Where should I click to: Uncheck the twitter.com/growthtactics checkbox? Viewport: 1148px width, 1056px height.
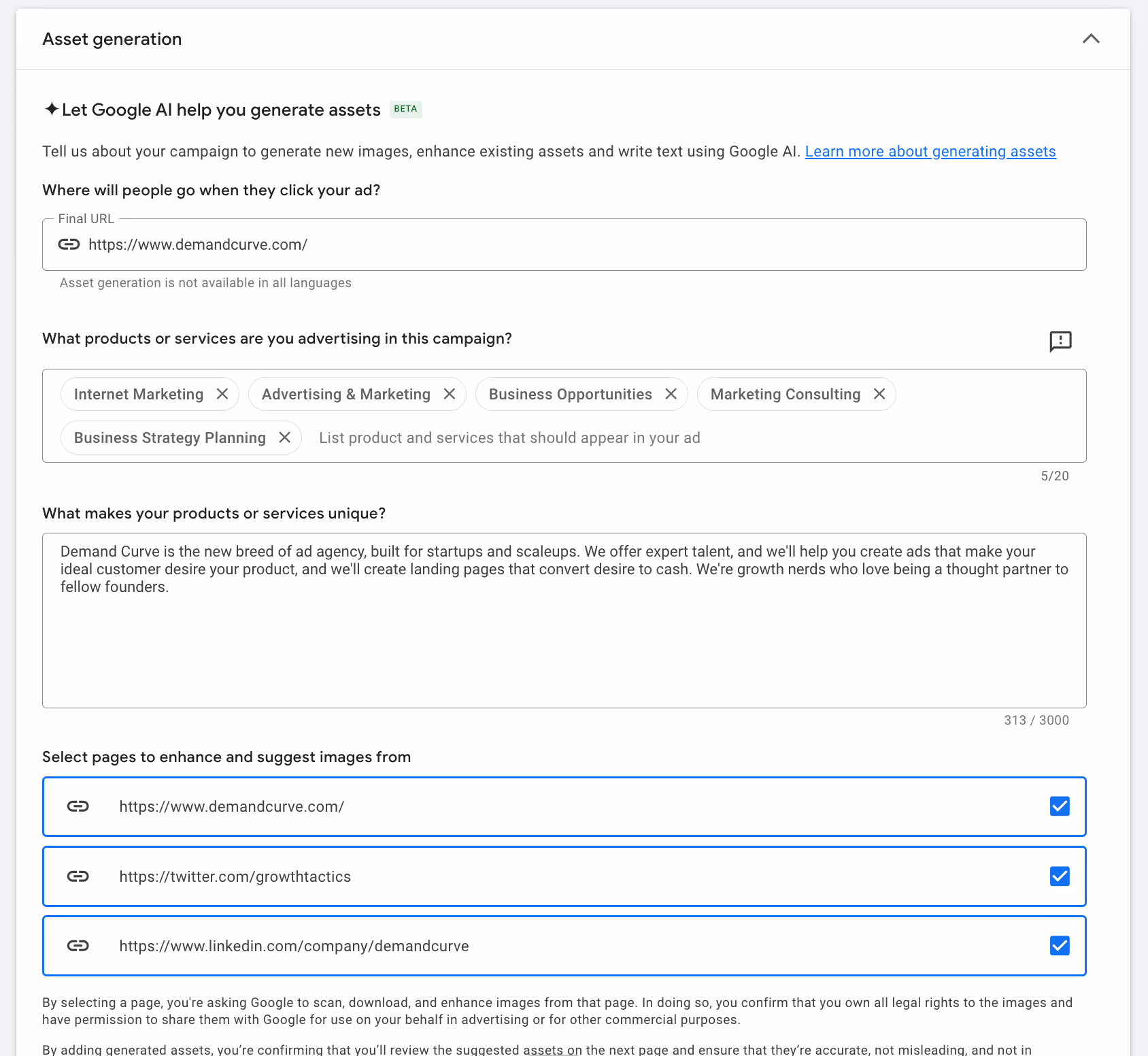tap(1060, 876)
